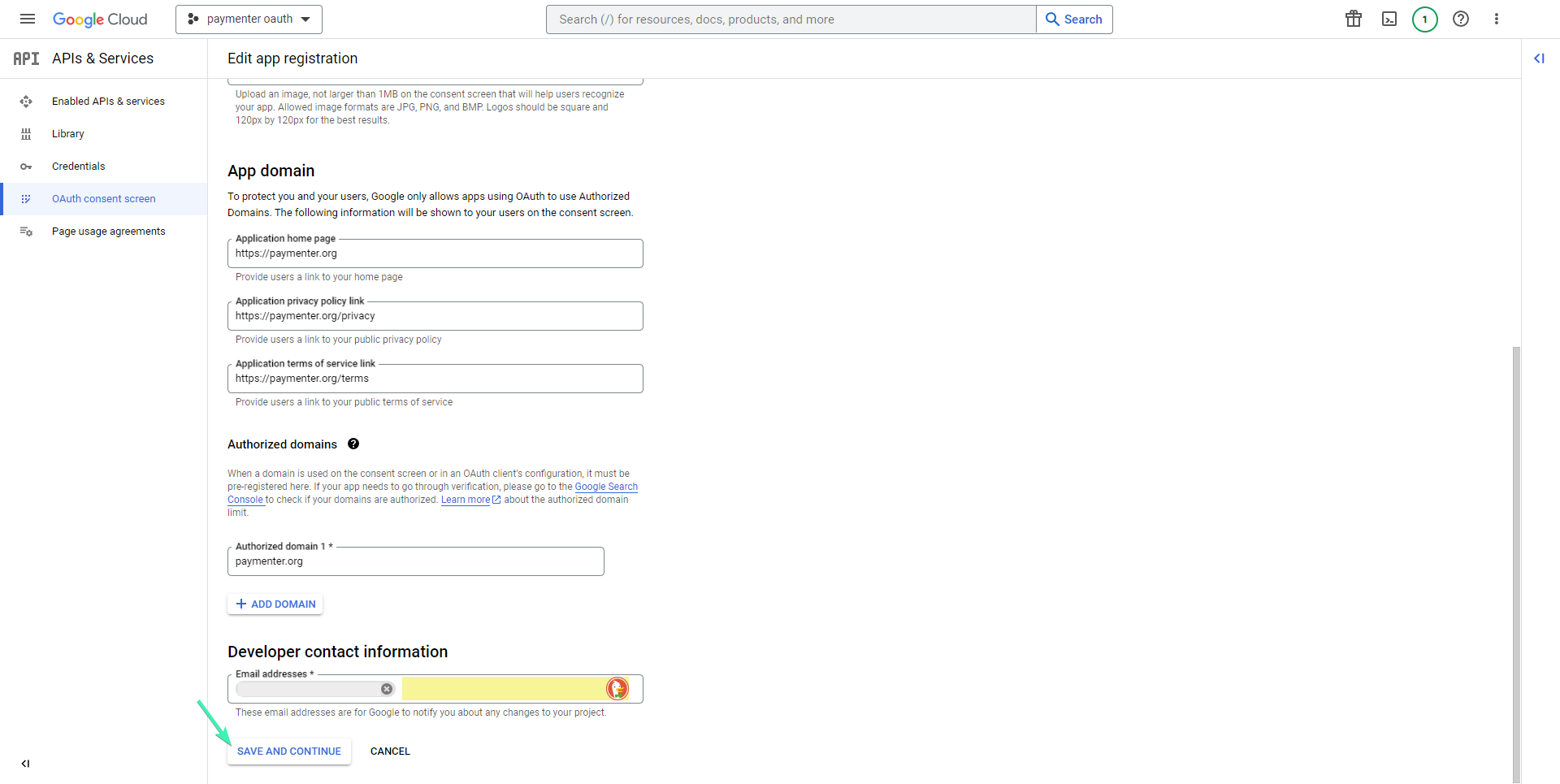Collapse the right side panel
The height and width of the screenshot is (784, 1560).
click(1540, 58)
